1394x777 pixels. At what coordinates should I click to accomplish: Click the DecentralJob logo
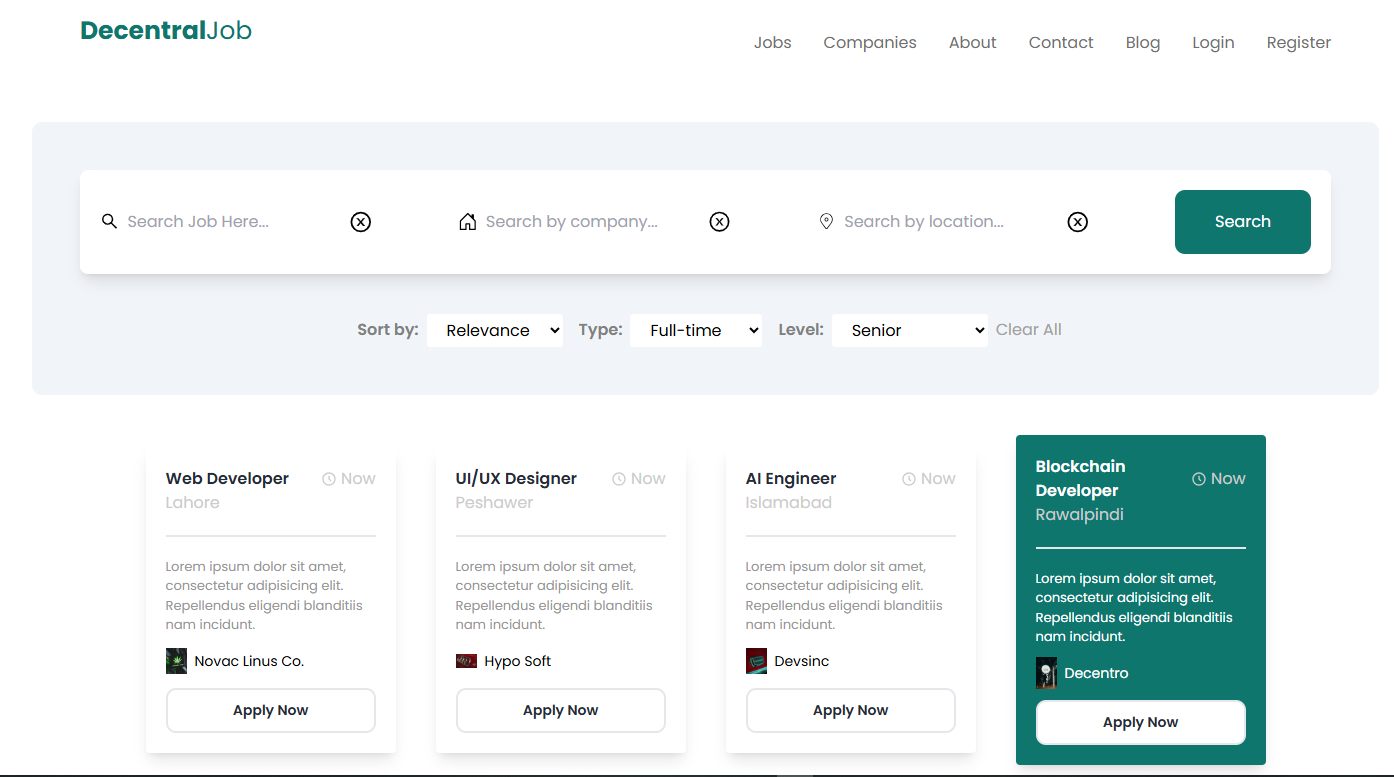click(x=166, y=31)
